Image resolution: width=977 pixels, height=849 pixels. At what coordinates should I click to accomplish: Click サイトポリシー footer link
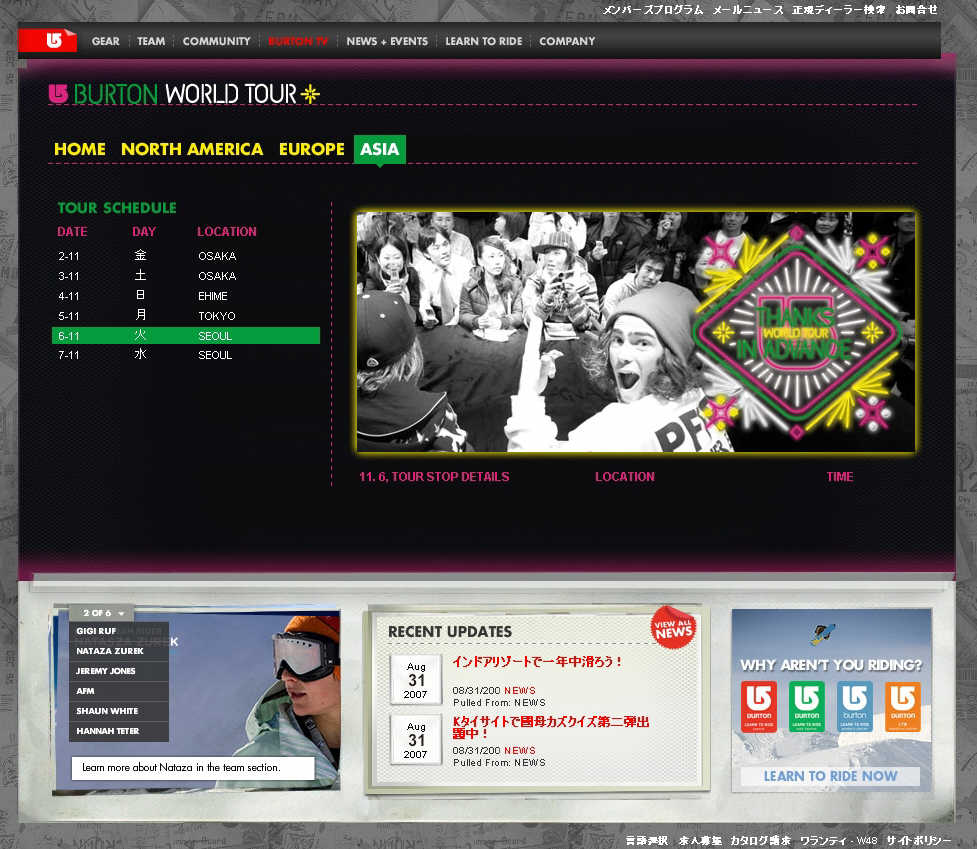pyautogui.click(x=918, y=840)
